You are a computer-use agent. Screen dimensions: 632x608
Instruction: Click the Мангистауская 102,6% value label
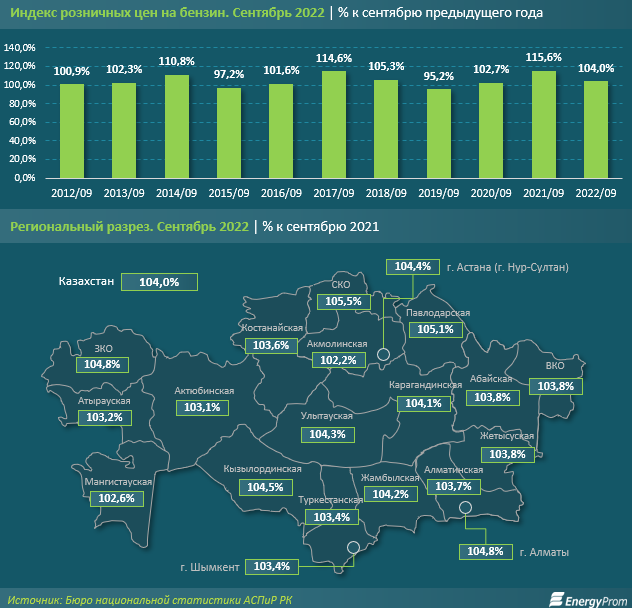pos(116,498)
